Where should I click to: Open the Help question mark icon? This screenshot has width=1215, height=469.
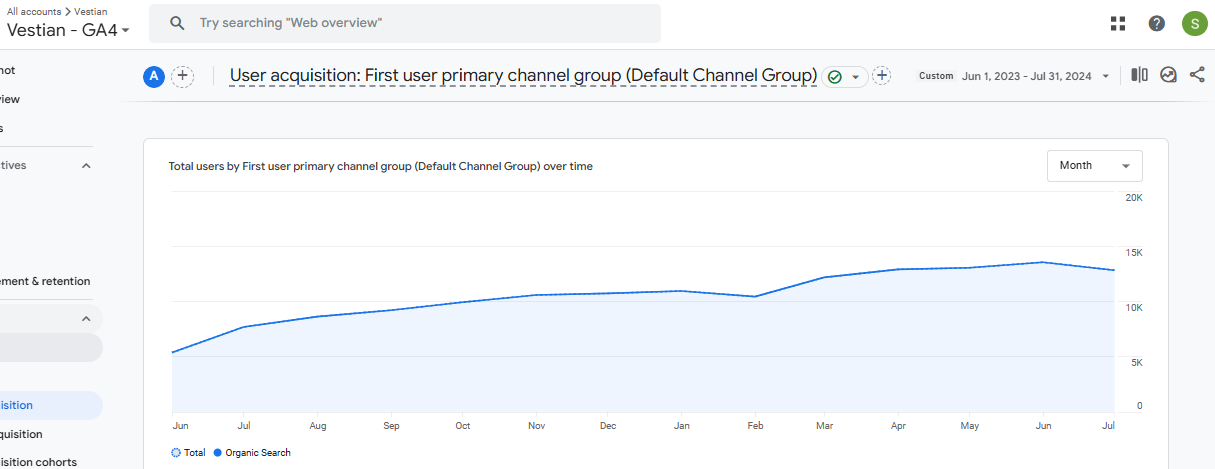click(x=1156, y=24)
